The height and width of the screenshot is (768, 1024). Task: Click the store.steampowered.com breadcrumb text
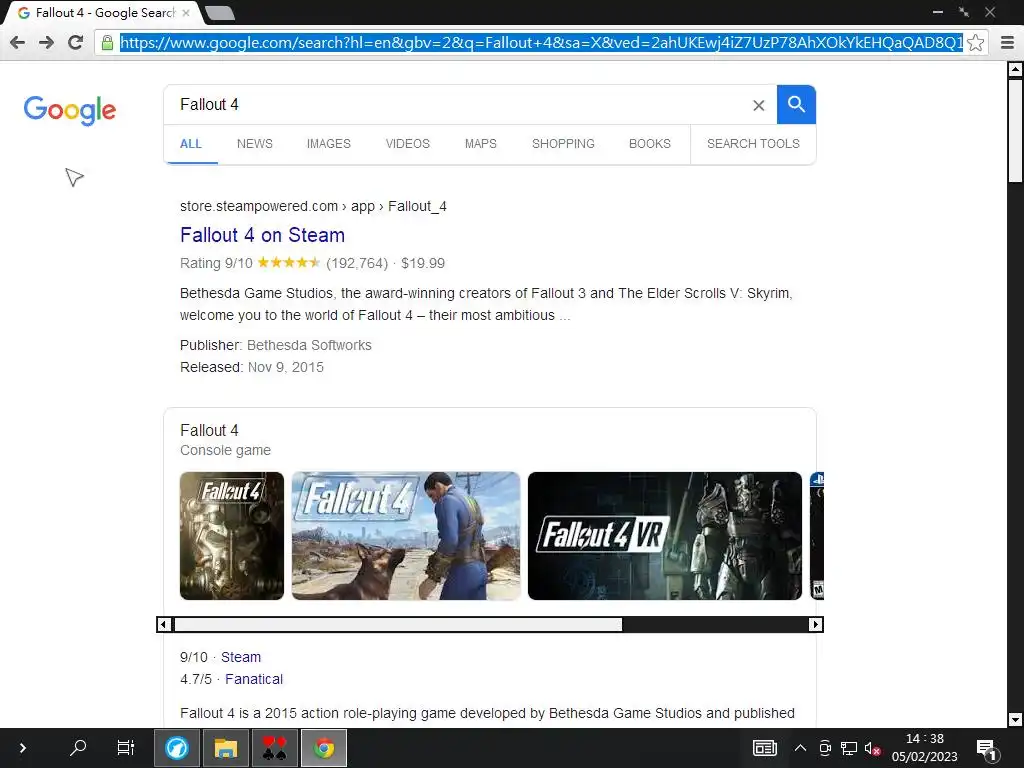pyautogui.click(x=259, y=206)
